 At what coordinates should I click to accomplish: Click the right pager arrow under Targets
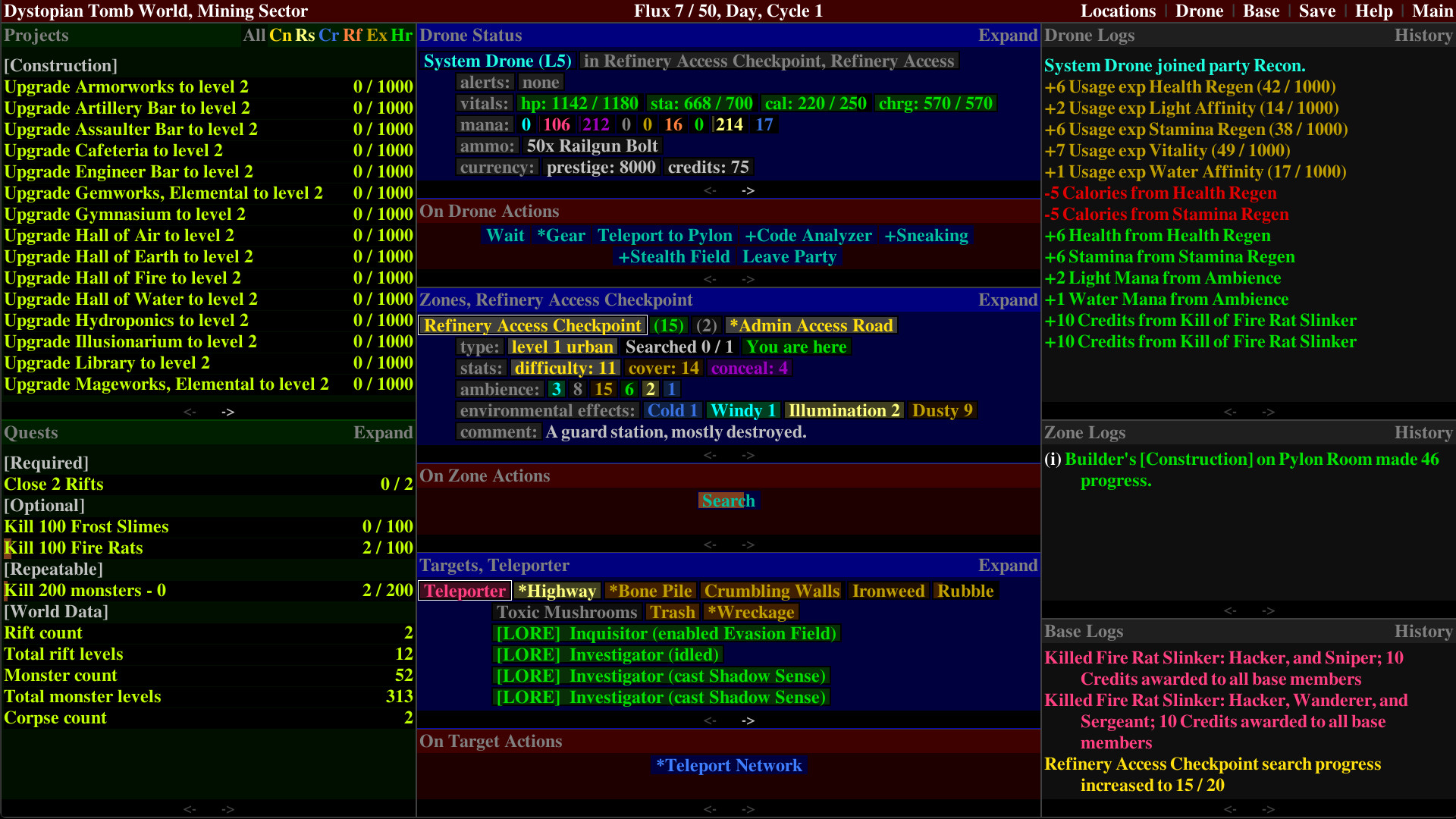[x=748, y=720]
